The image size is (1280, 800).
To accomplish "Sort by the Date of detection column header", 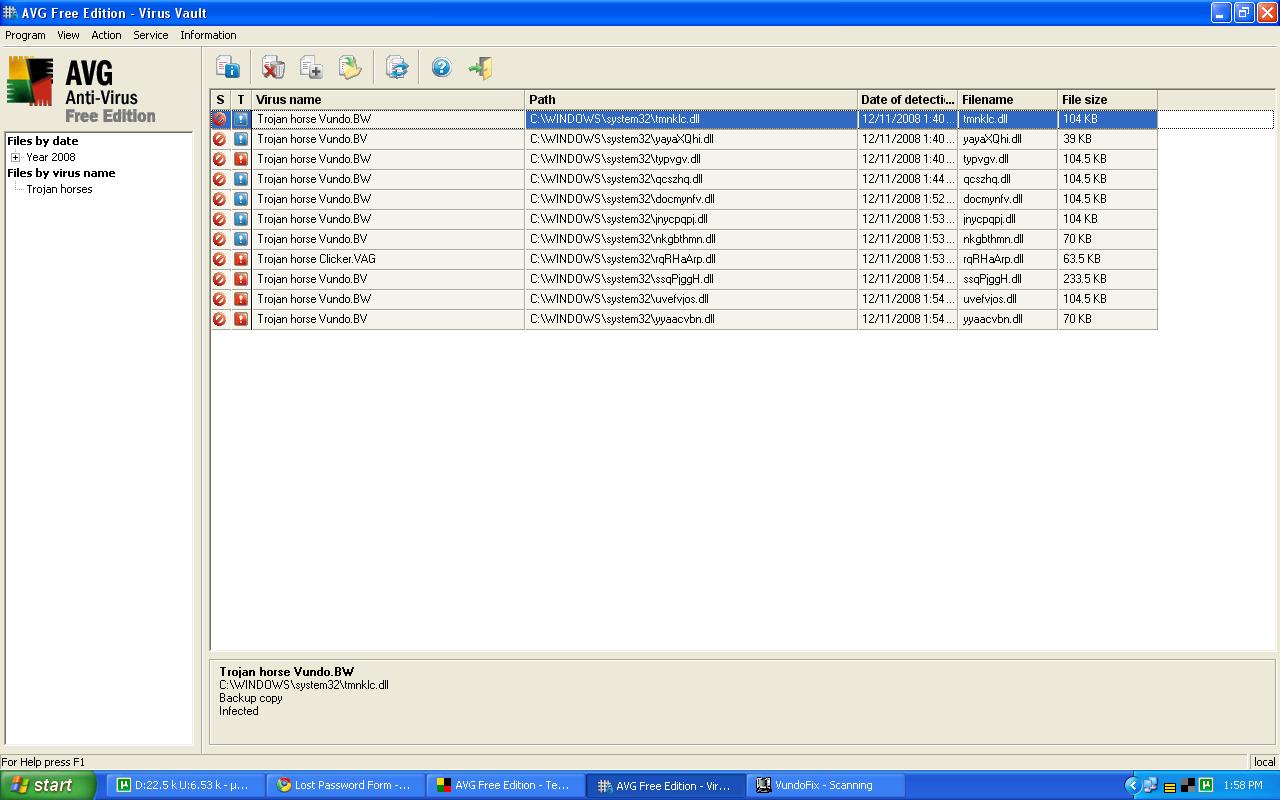I will (x=907, y=99).
